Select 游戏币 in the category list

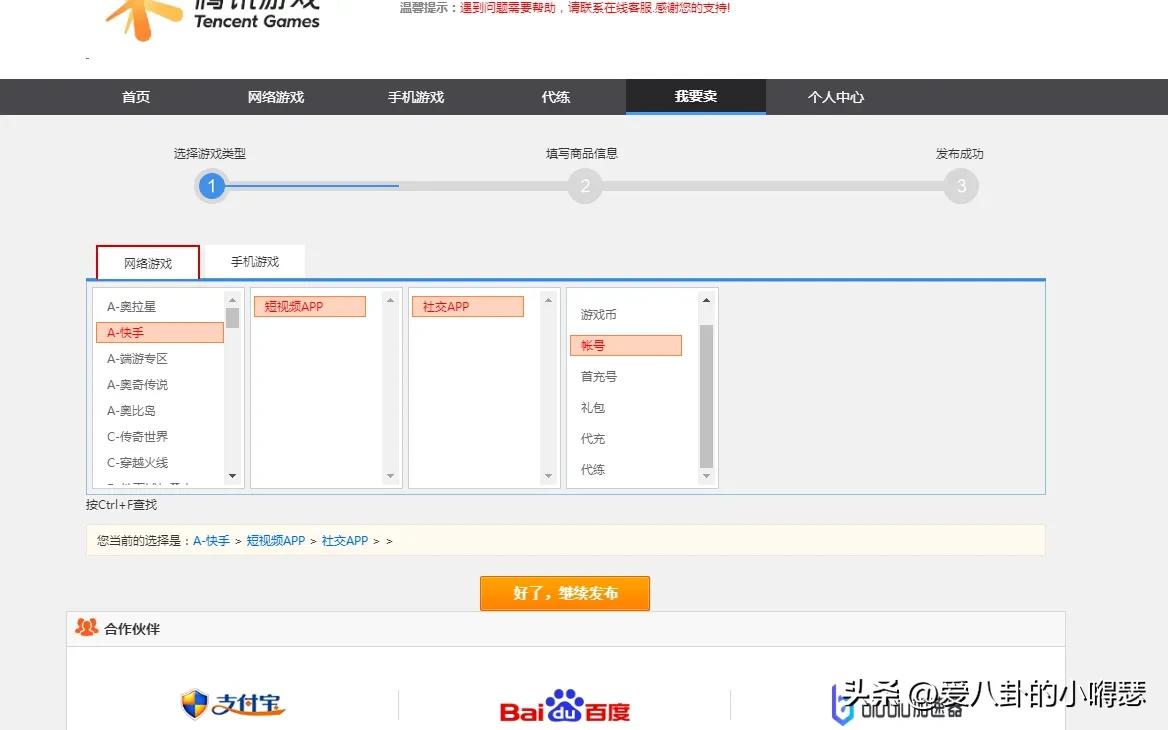click(597, 314)
